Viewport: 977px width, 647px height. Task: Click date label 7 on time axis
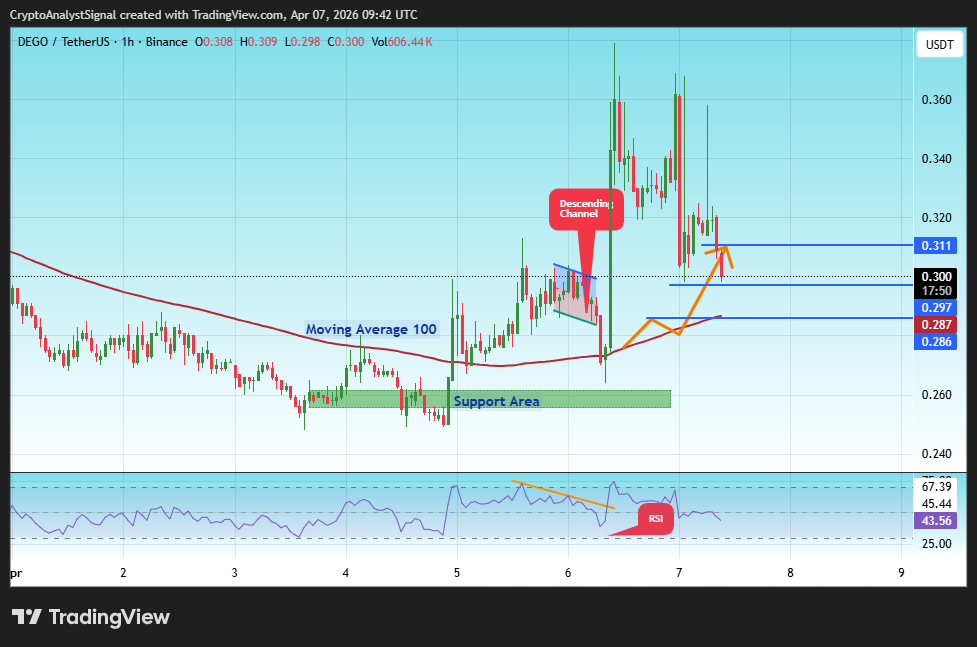click(679, 572)
